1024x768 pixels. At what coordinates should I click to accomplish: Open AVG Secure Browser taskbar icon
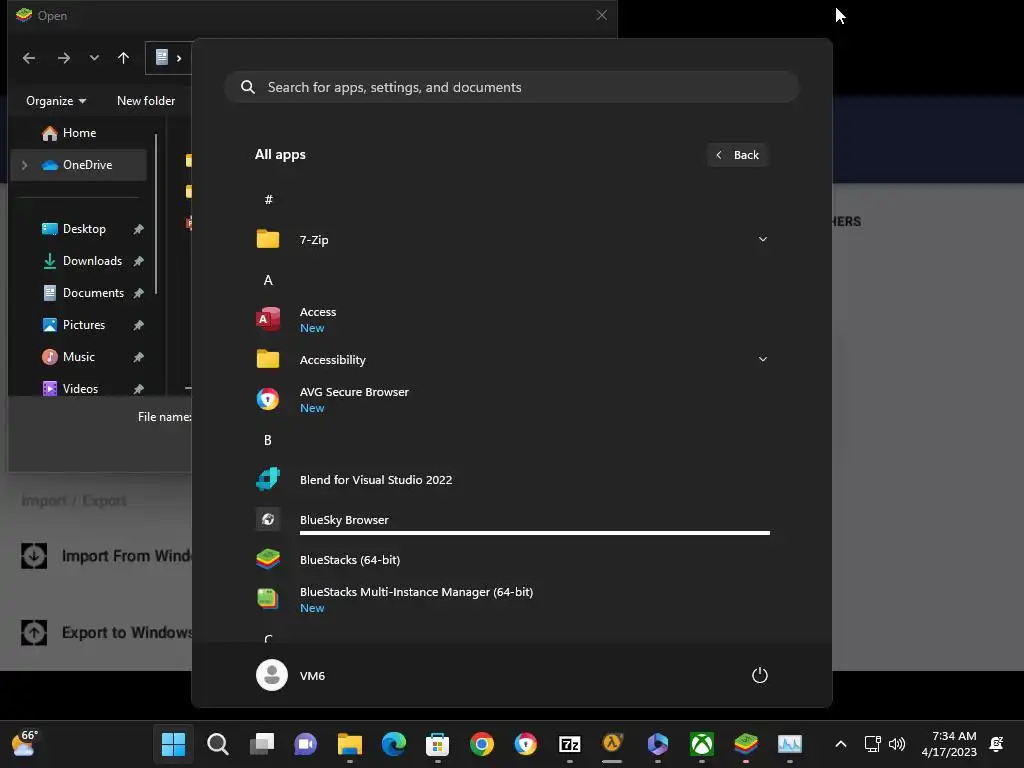526,744
